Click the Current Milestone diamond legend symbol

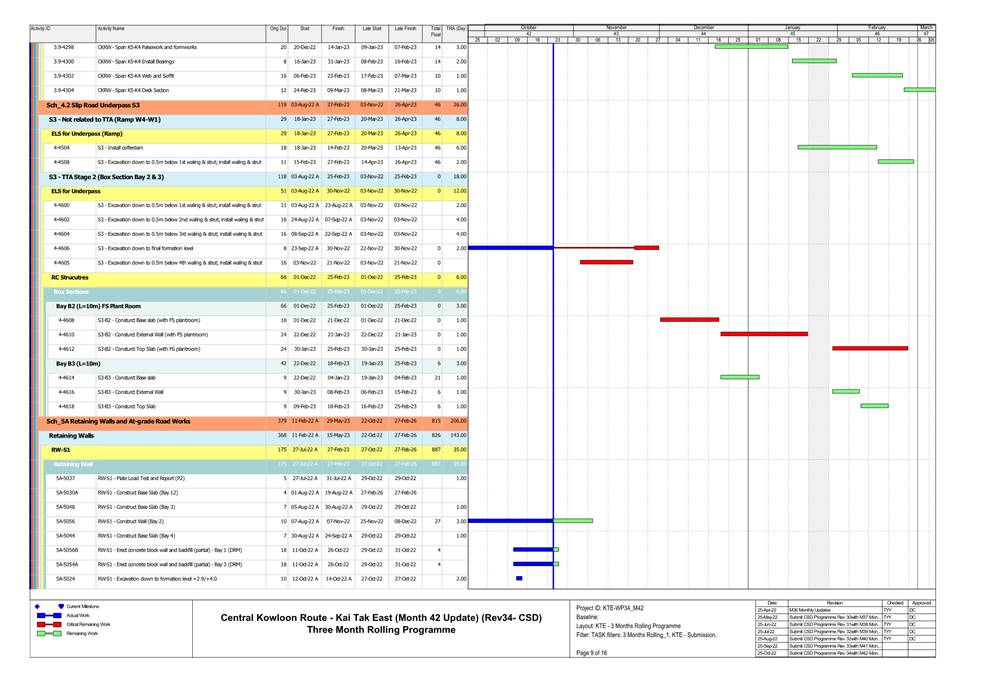38,607
